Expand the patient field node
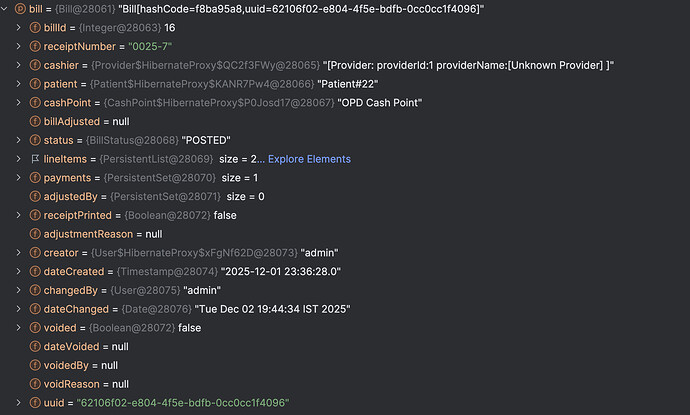This screenshot has height=415, width=690. coord(20,84)
